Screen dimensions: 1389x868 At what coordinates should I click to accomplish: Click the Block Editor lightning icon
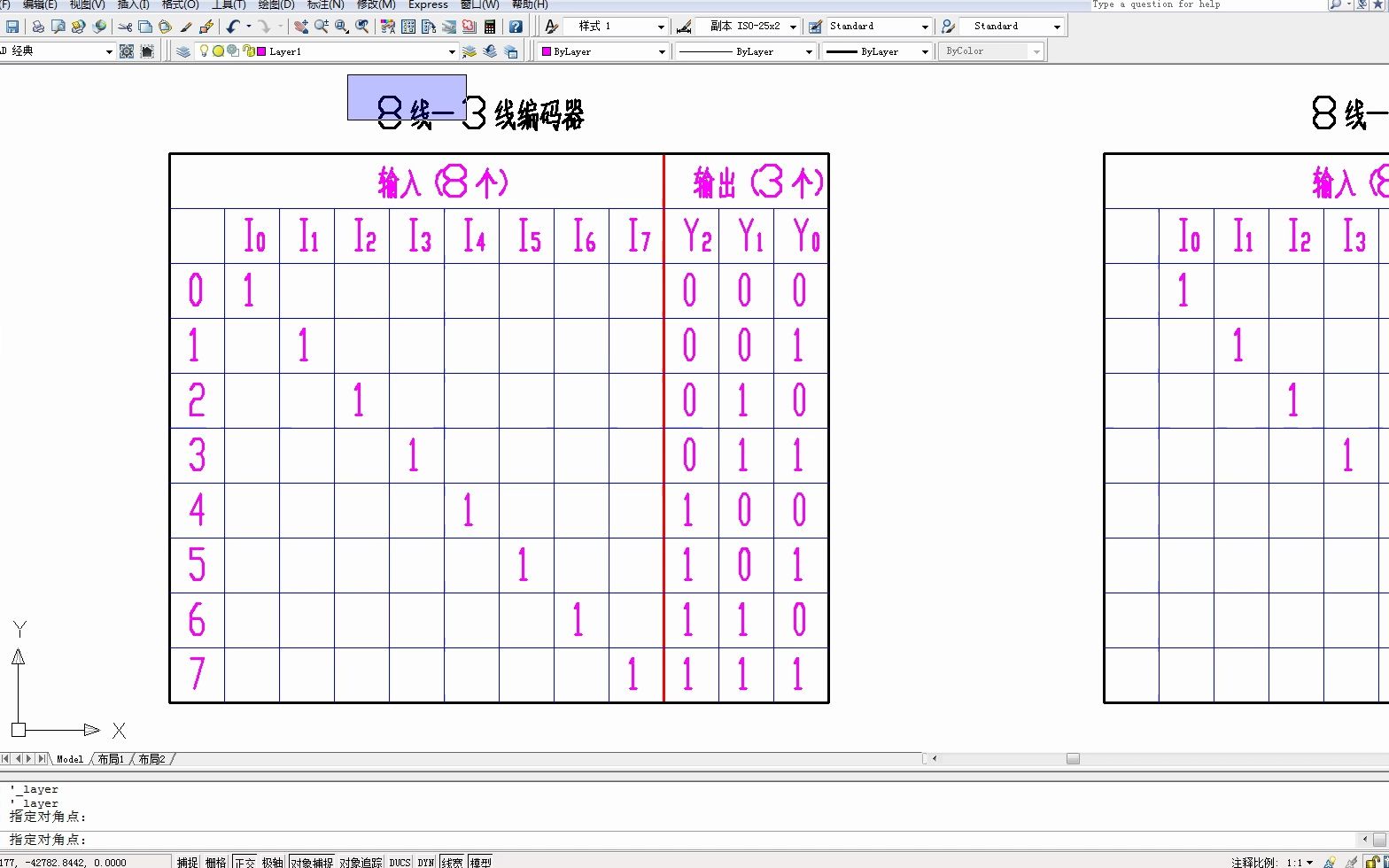(x=206, y=27)
